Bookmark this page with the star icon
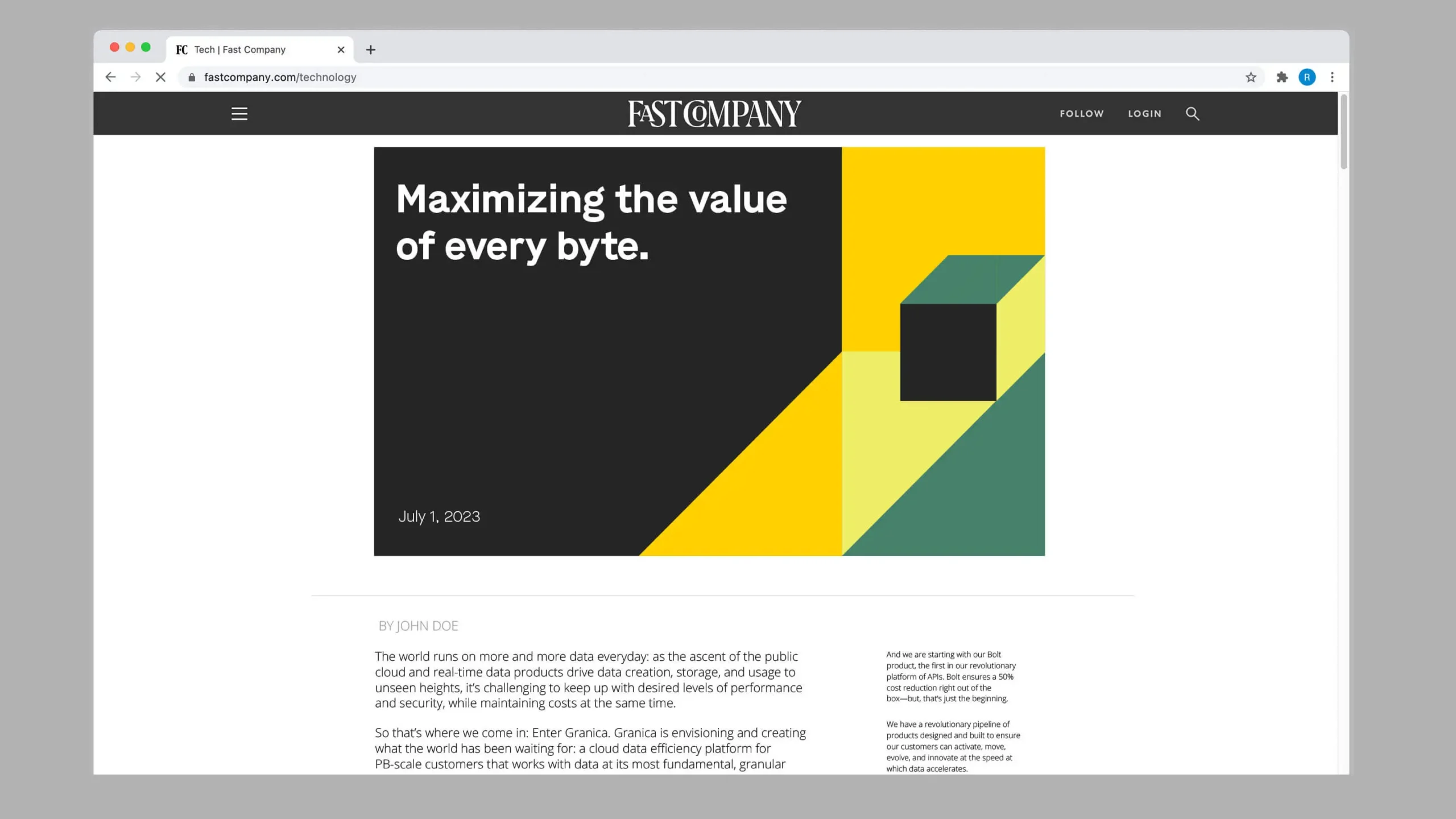The height and width of the screenshot is (819, 1456). 1250,77
